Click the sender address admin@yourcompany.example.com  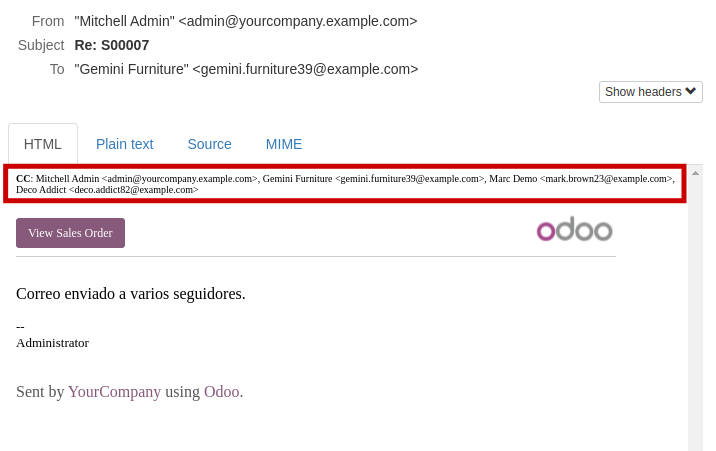[298, 21]
